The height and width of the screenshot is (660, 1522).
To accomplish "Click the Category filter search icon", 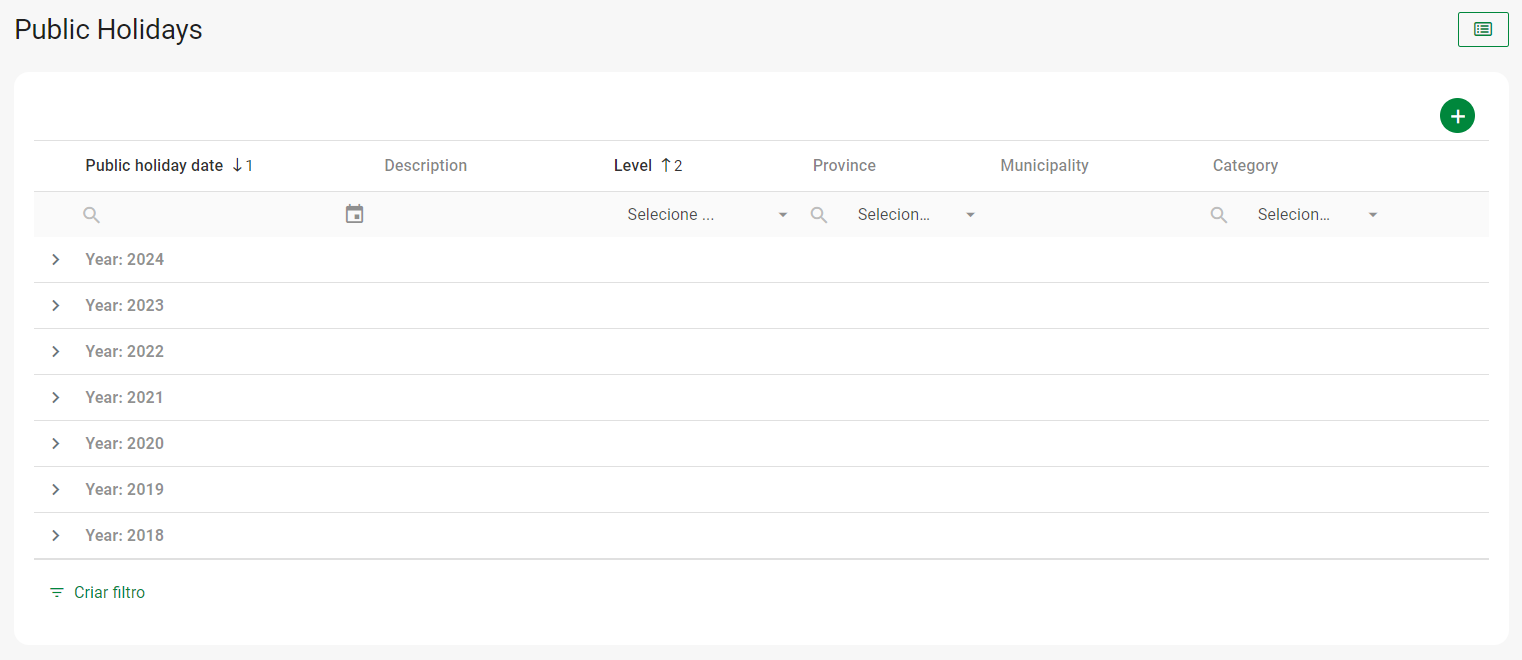I will 1219,215.
